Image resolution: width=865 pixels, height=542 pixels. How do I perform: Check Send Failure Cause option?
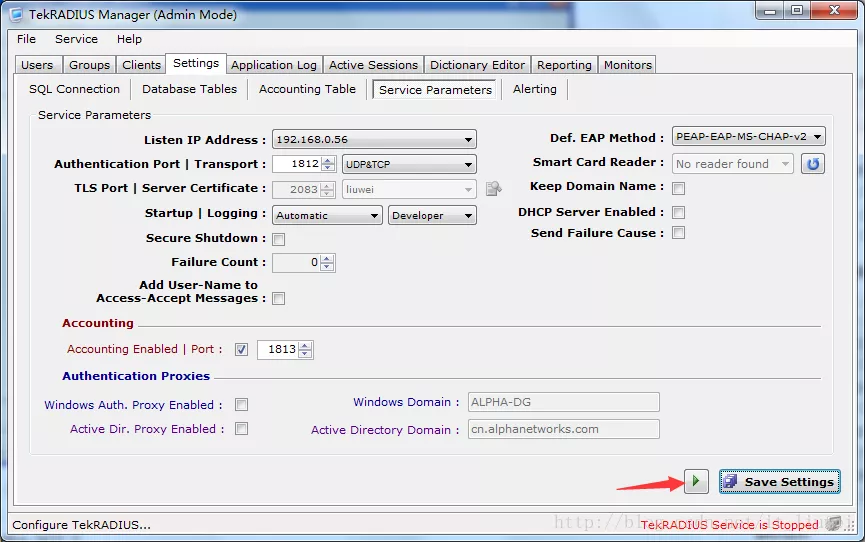679,233
